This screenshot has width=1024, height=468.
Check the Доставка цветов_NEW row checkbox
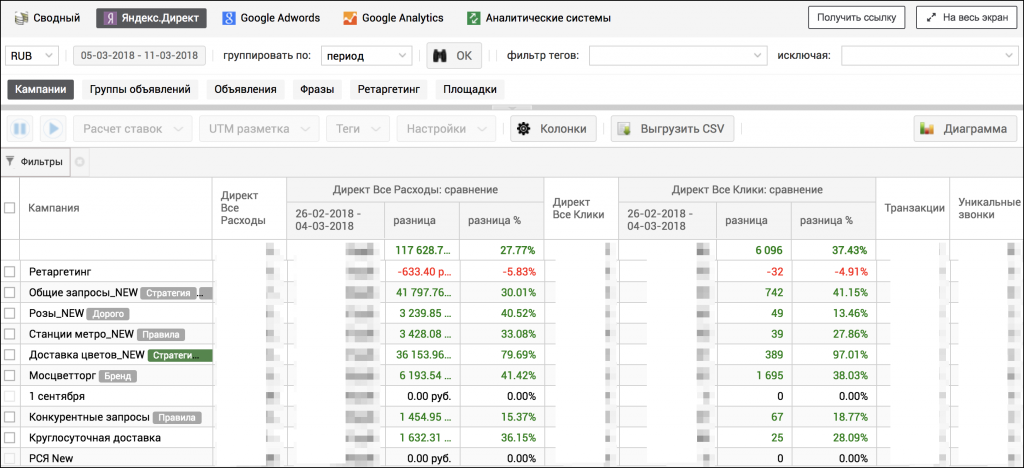[10, 355]
